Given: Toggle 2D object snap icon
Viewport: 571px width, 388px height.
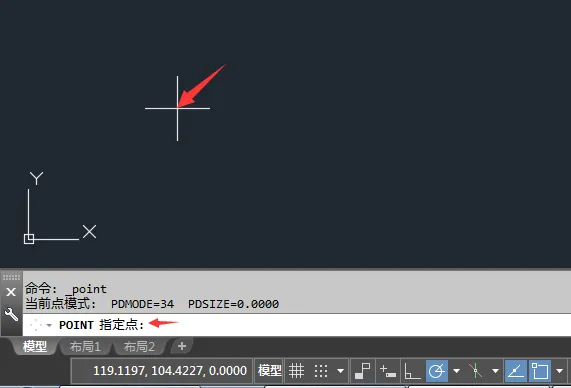Looking at the screenshot, I should pyautogui.click(x=539, y=371).
